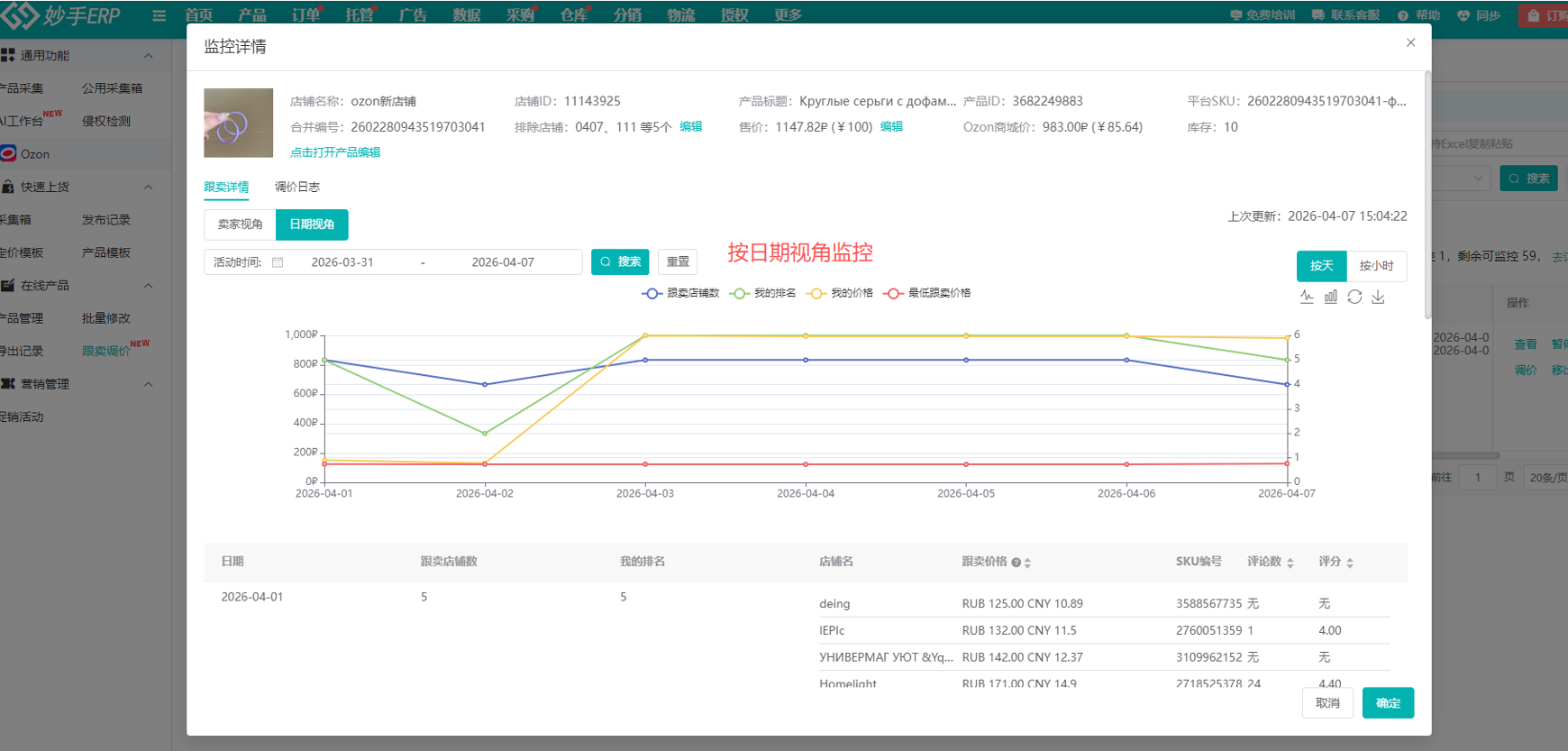Sort by 跟卖价格 column arrows
Screen dimensions: 1568x751
click(1027, 563)
